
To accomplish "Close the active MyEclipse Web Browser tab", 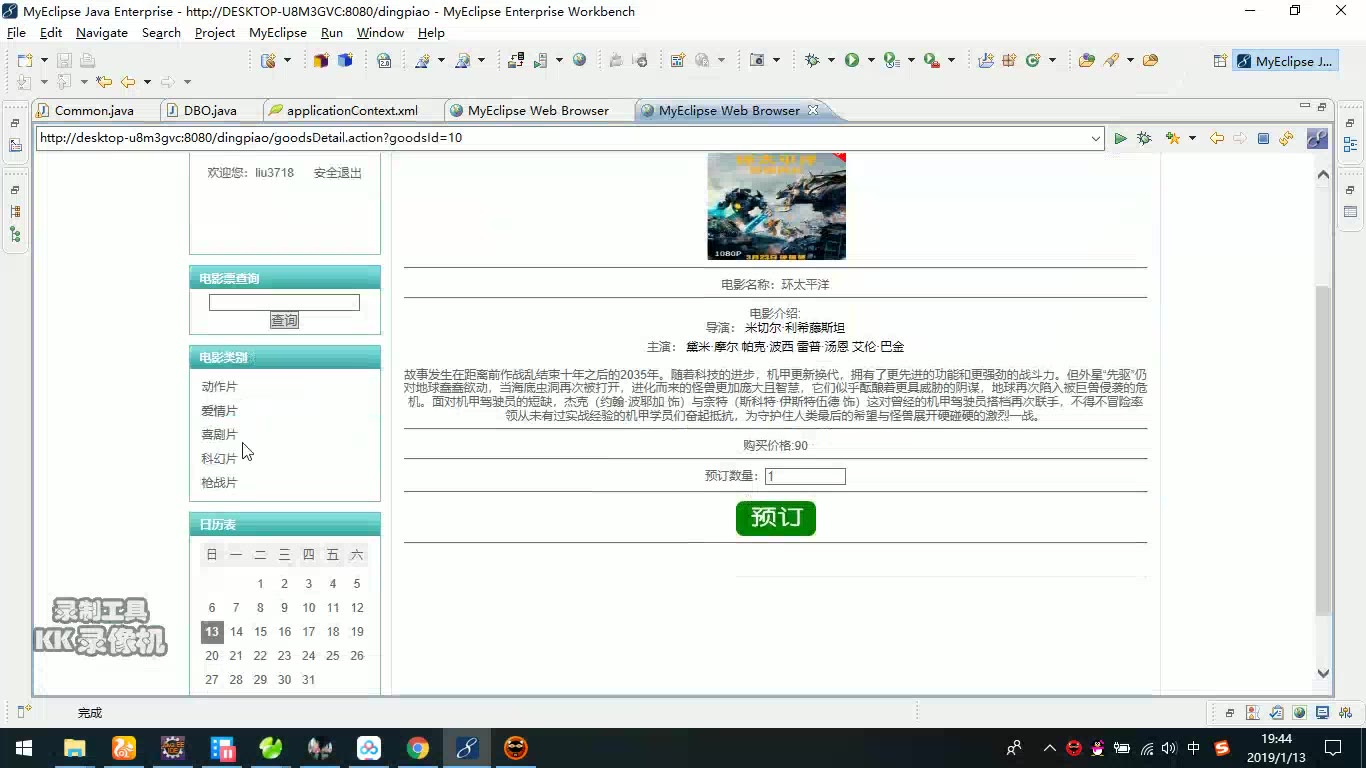I will pos(813,111).
